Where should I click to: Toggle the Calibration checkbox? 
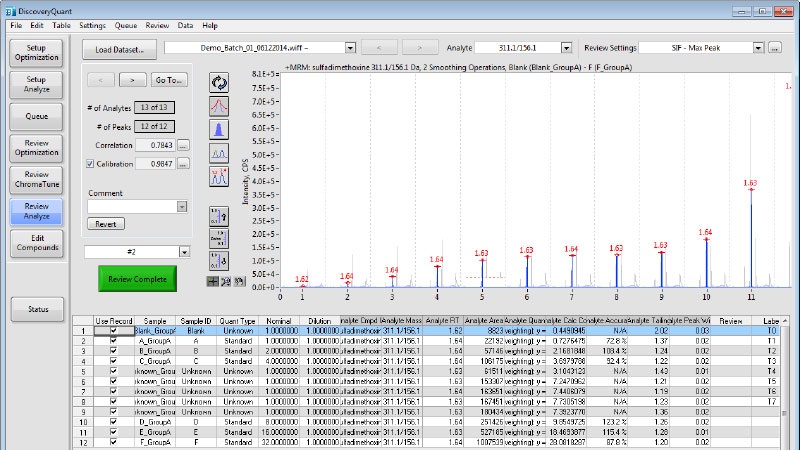(x=90, y=163)
